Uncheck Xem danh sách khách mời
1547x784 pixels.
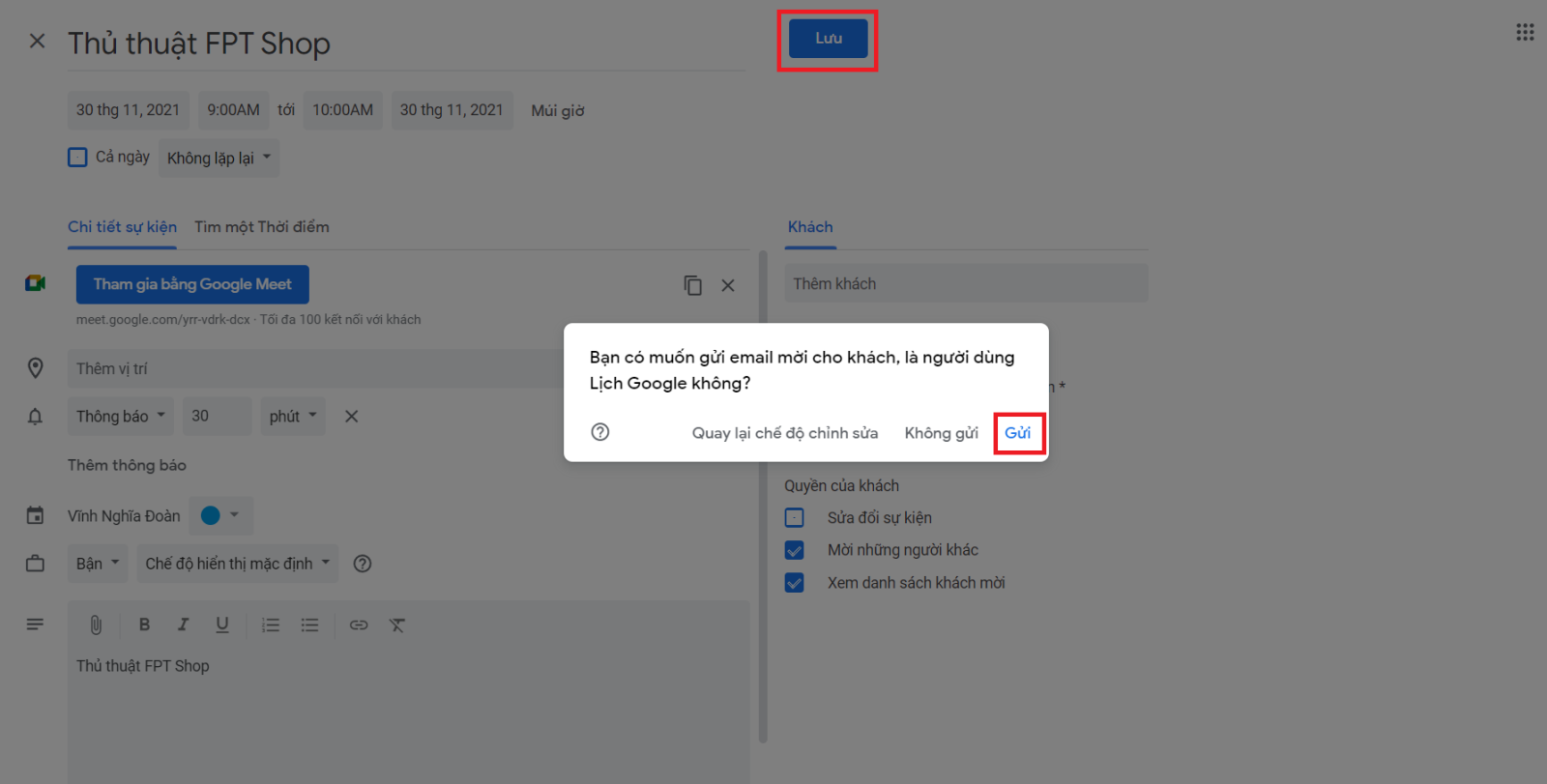pos(794,583)
